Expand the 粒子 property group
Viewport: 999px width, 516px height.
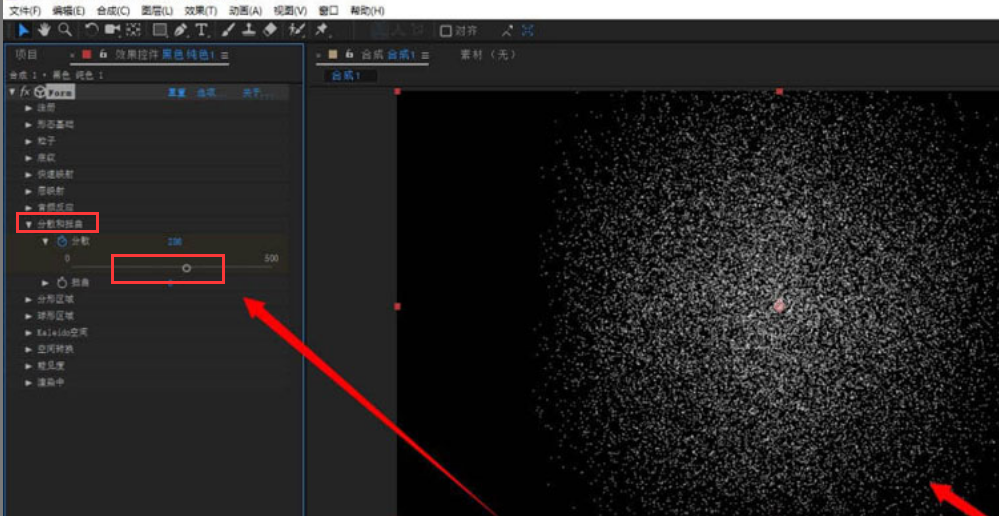coord(28,141)
